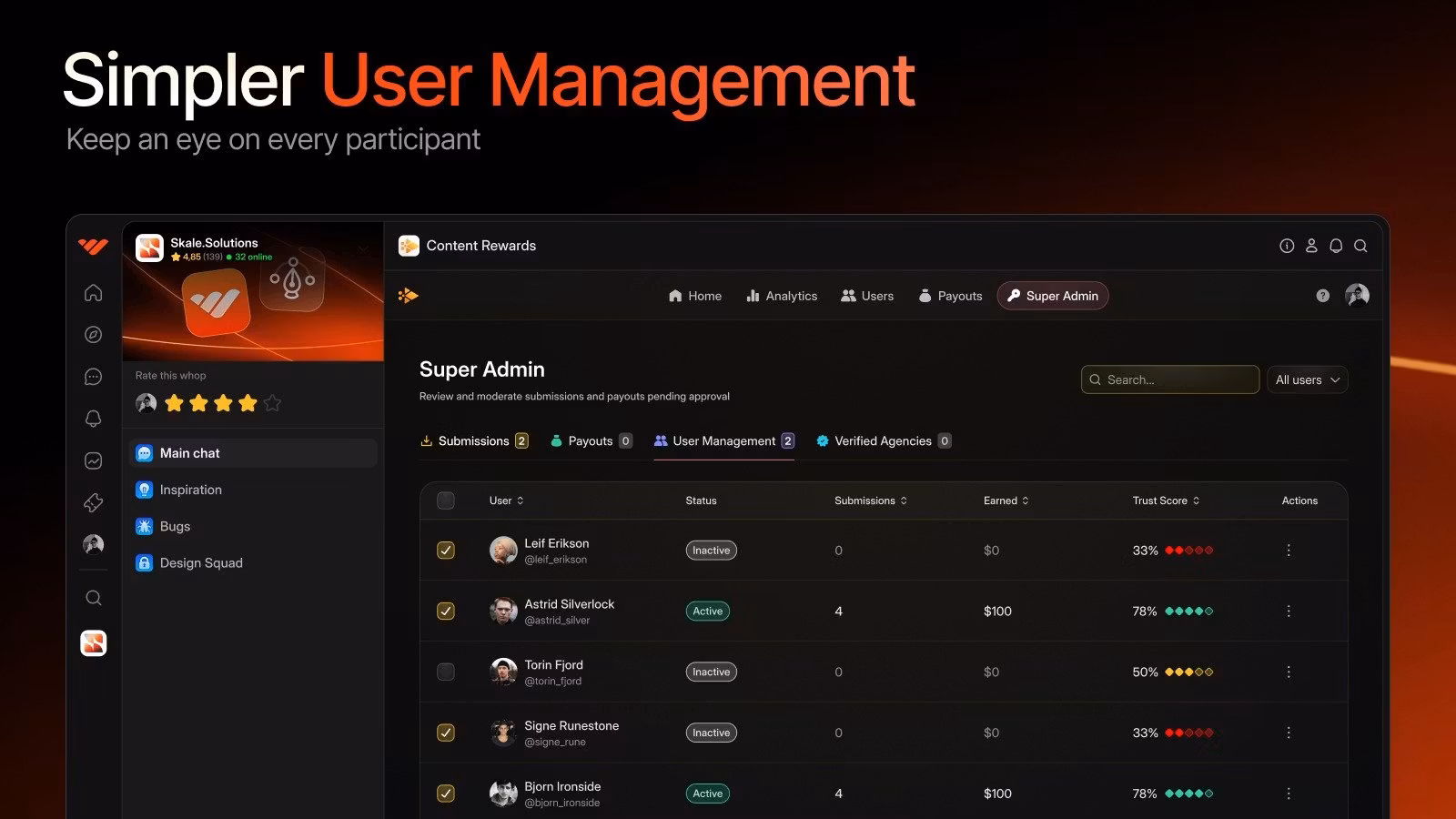
Task: Click the notification bell in top header
Action: coord(1336,246)
